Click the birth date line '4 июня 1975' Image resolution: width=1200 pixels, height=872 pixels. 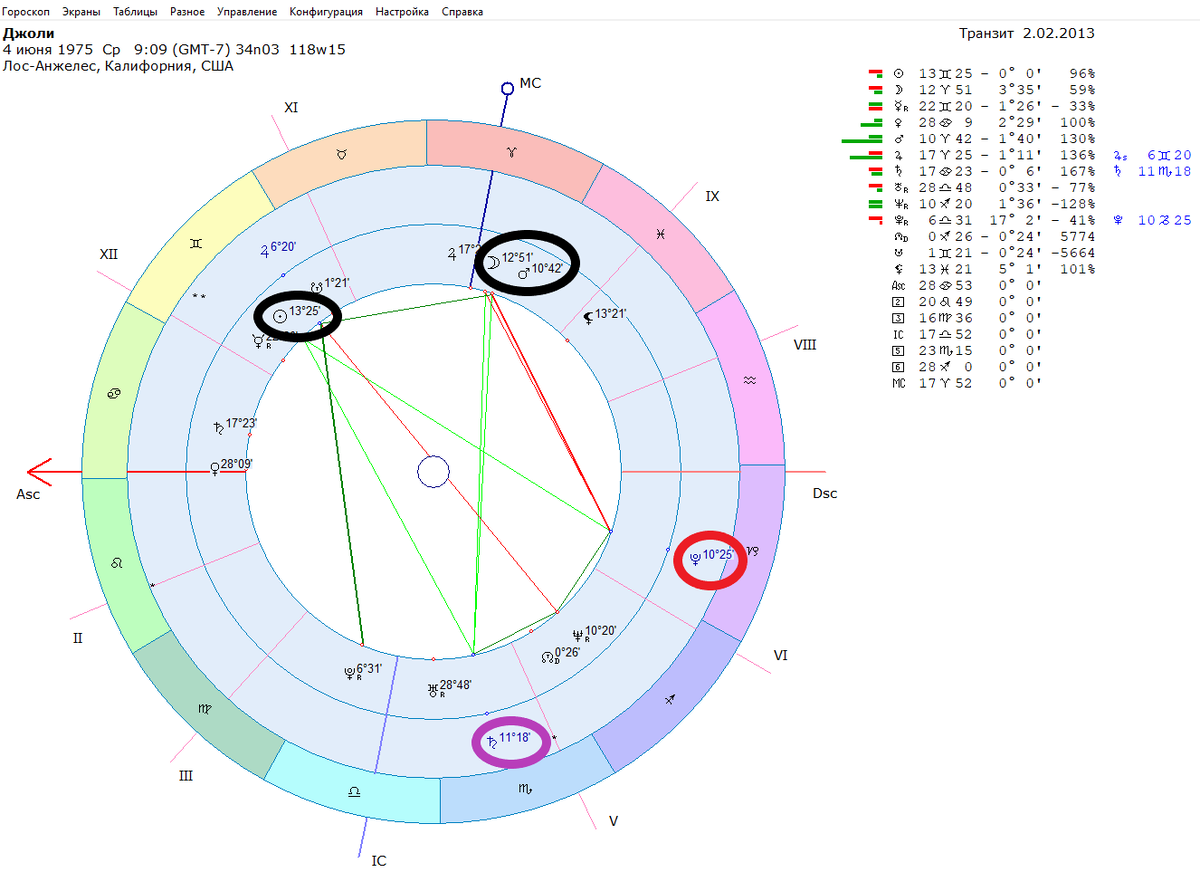pos(50,49)
